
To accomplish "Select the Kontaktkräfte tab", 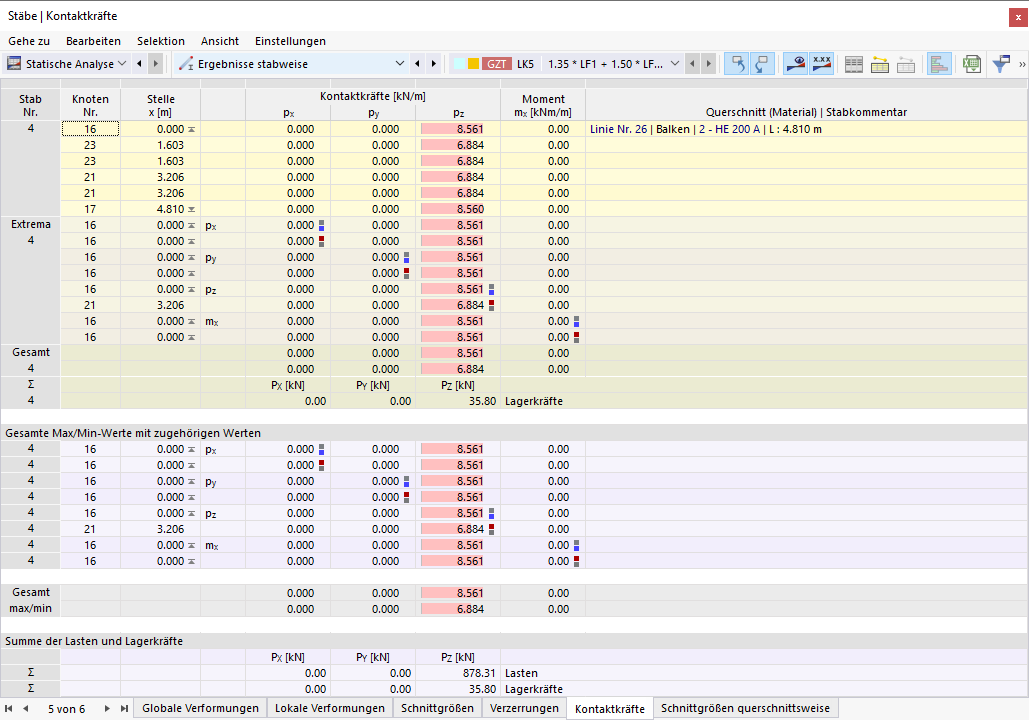I will click(610, 709).
